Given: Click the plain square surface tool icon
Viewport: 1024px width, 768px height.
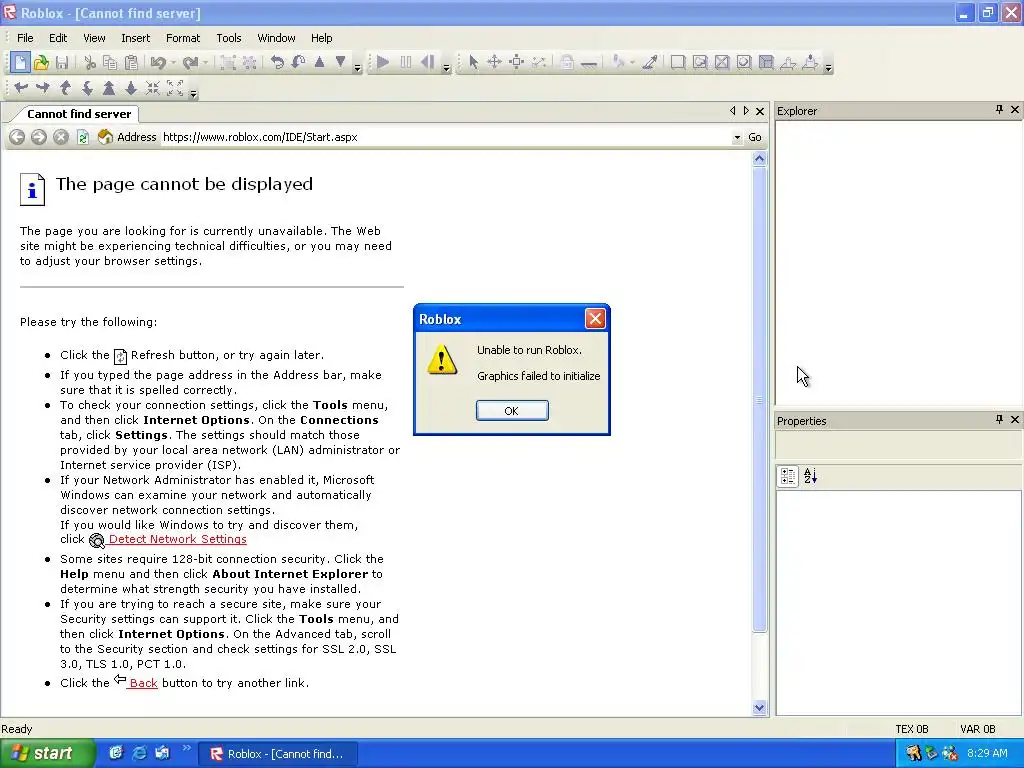Looking at the screenshot, I should pos(678,63).
